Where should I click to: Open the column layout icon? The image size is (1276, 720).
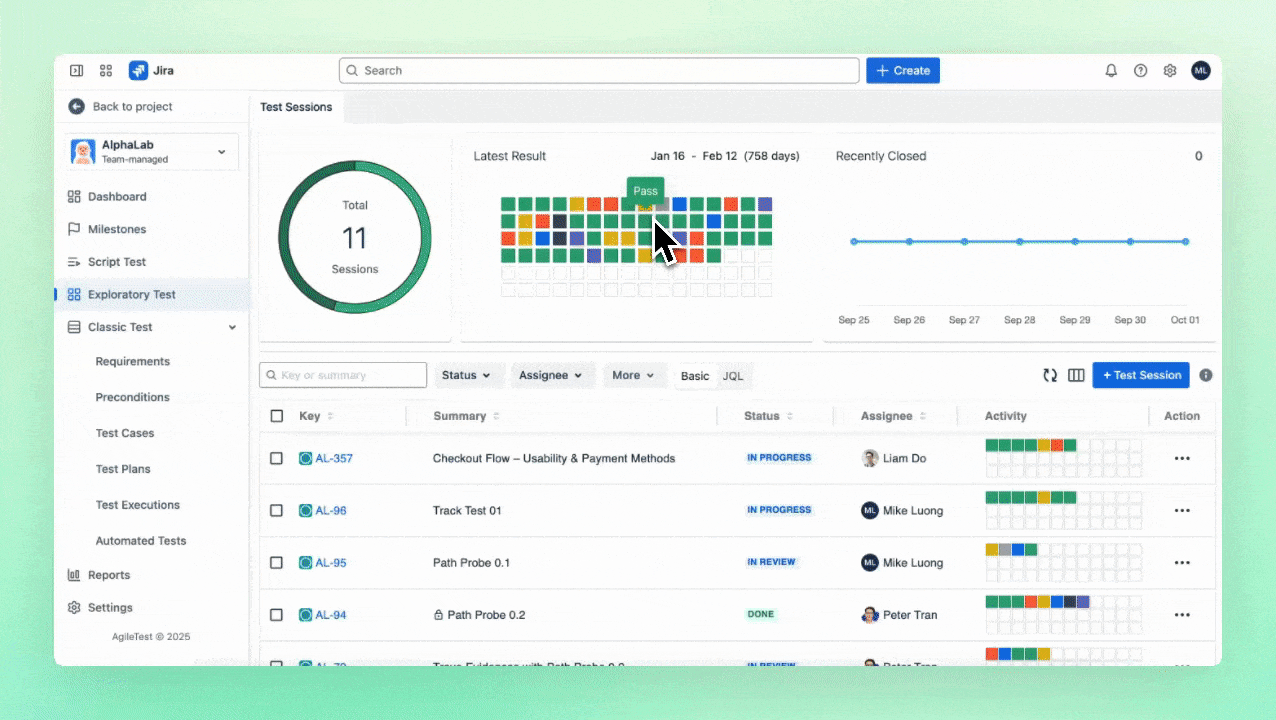tap(1076, 375)
